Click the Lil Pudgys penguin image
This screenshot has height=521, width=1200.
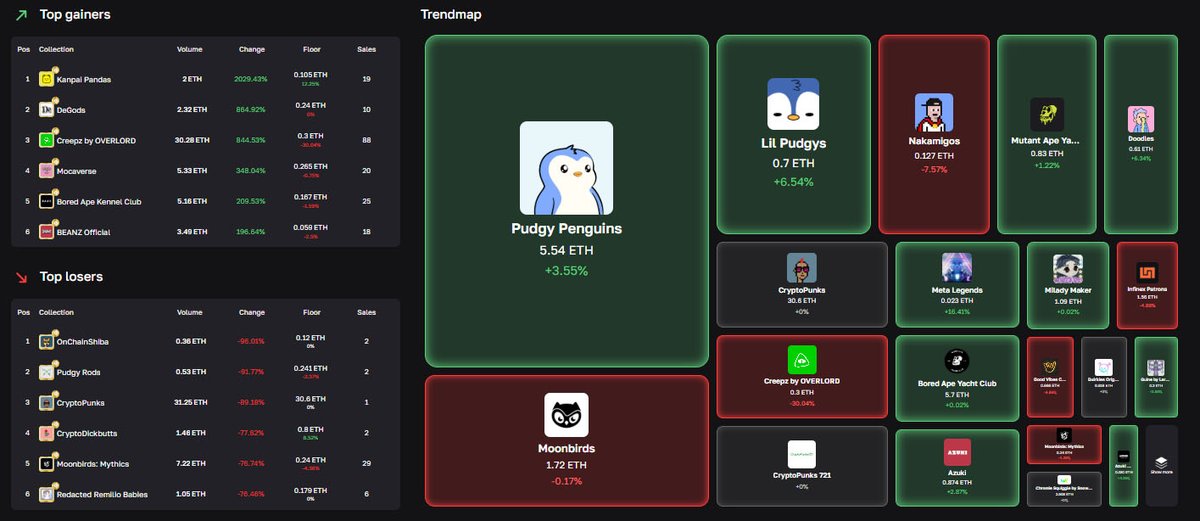click(x=793, y=104)
